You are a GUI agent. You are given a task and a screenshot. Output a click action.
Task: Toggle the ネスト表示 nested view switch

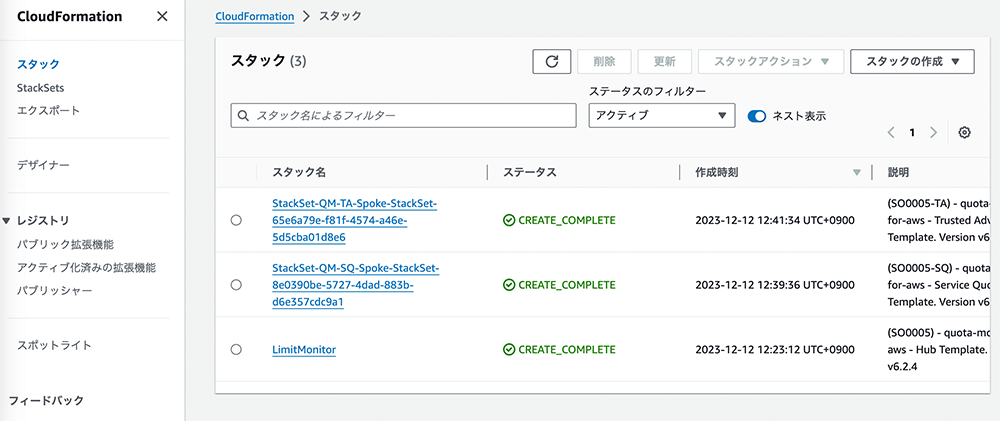tap(756, 116)
